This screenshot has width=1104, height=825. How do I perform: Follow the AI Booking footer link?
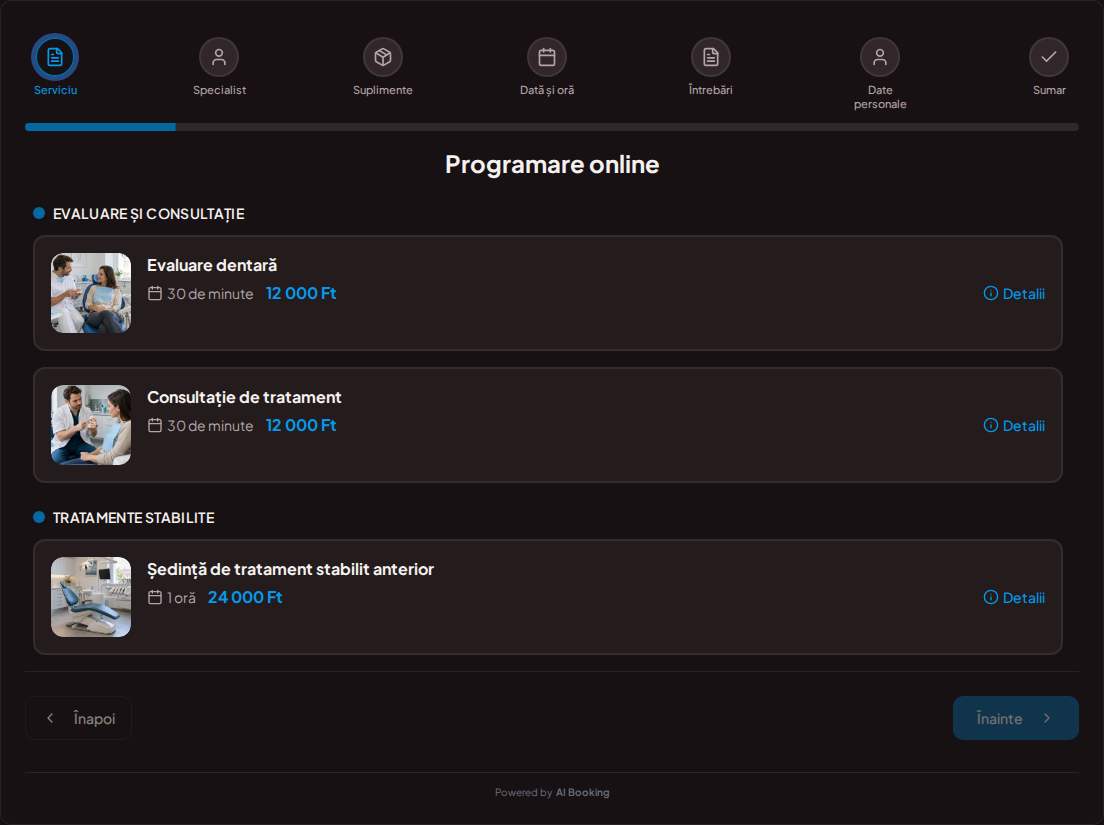coord(582,793)
